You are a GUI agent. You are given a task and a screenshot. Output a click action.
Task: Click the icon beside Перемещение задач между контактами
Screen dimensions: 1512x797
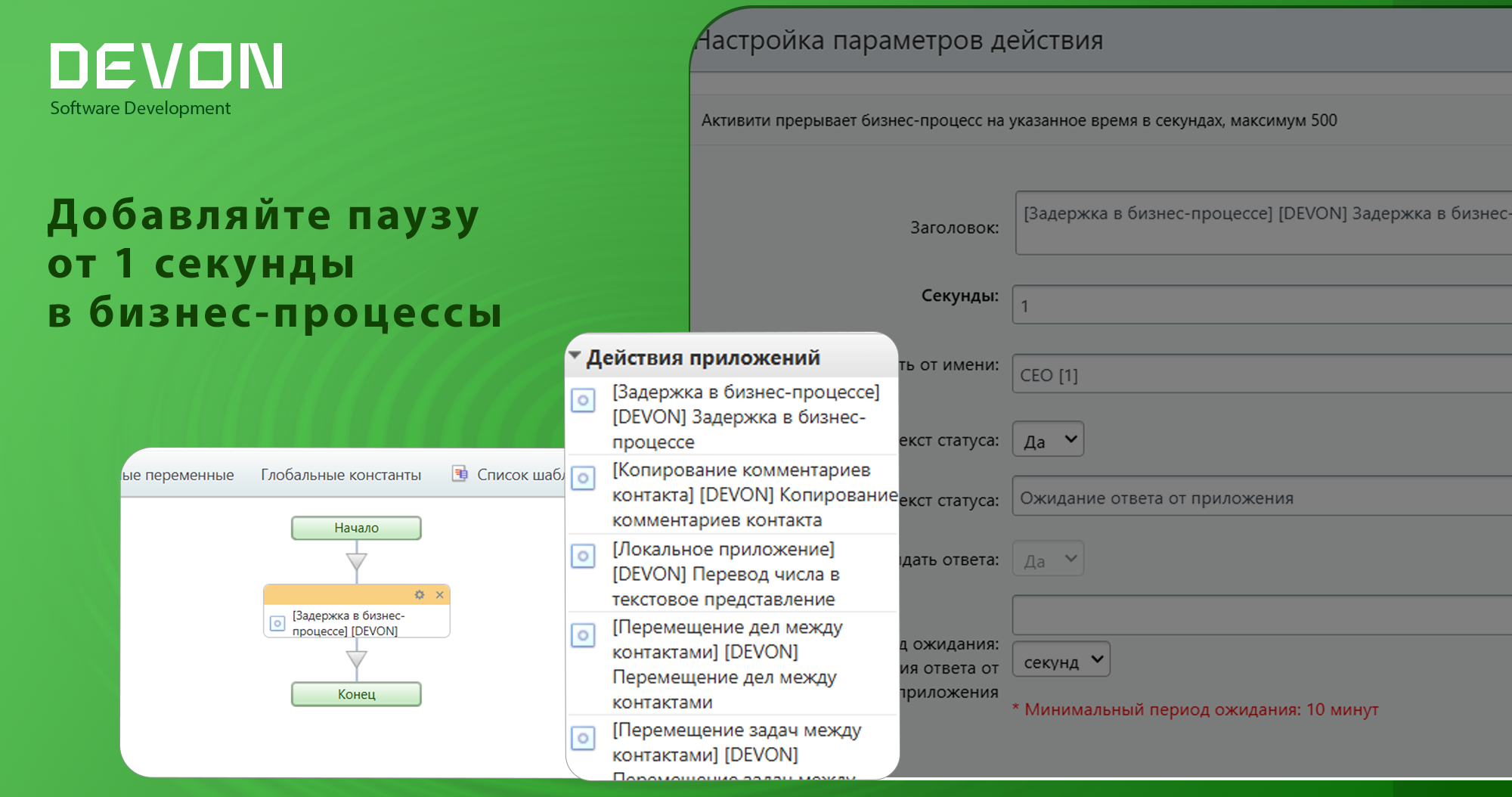(583, 738)
